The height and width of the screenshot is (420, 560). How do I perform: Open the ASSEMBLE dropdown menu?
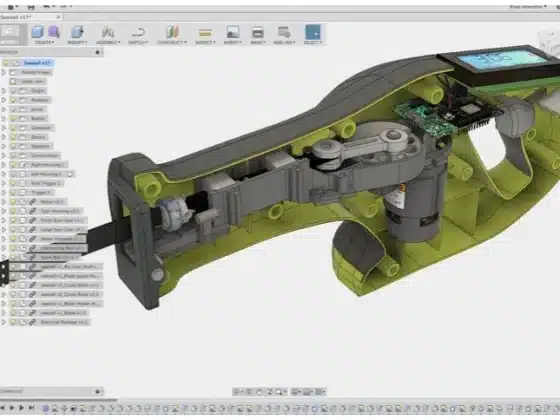tap(108, 42)
